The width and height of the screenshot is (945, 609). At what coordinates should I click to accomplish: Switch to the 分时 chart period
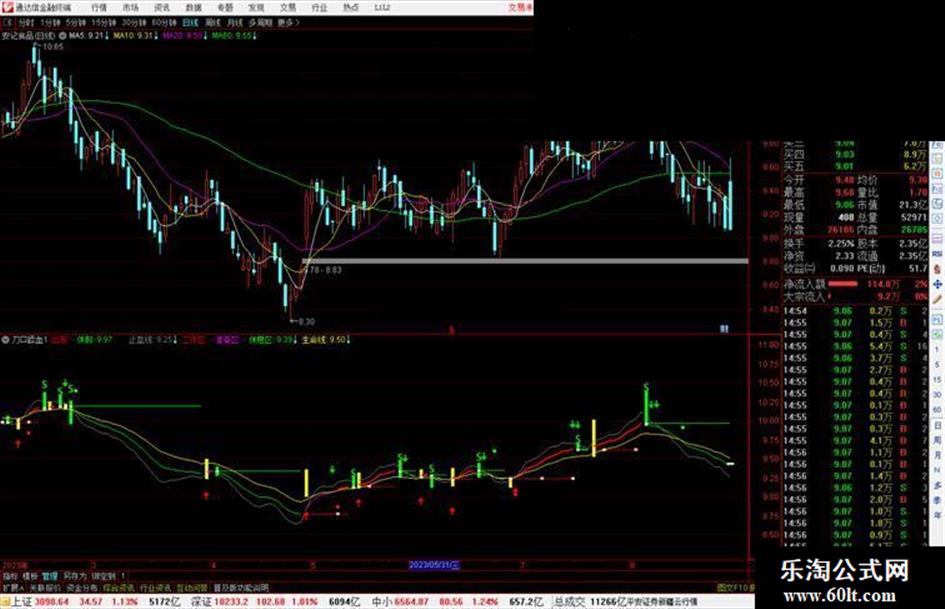(x=26, y=23)
